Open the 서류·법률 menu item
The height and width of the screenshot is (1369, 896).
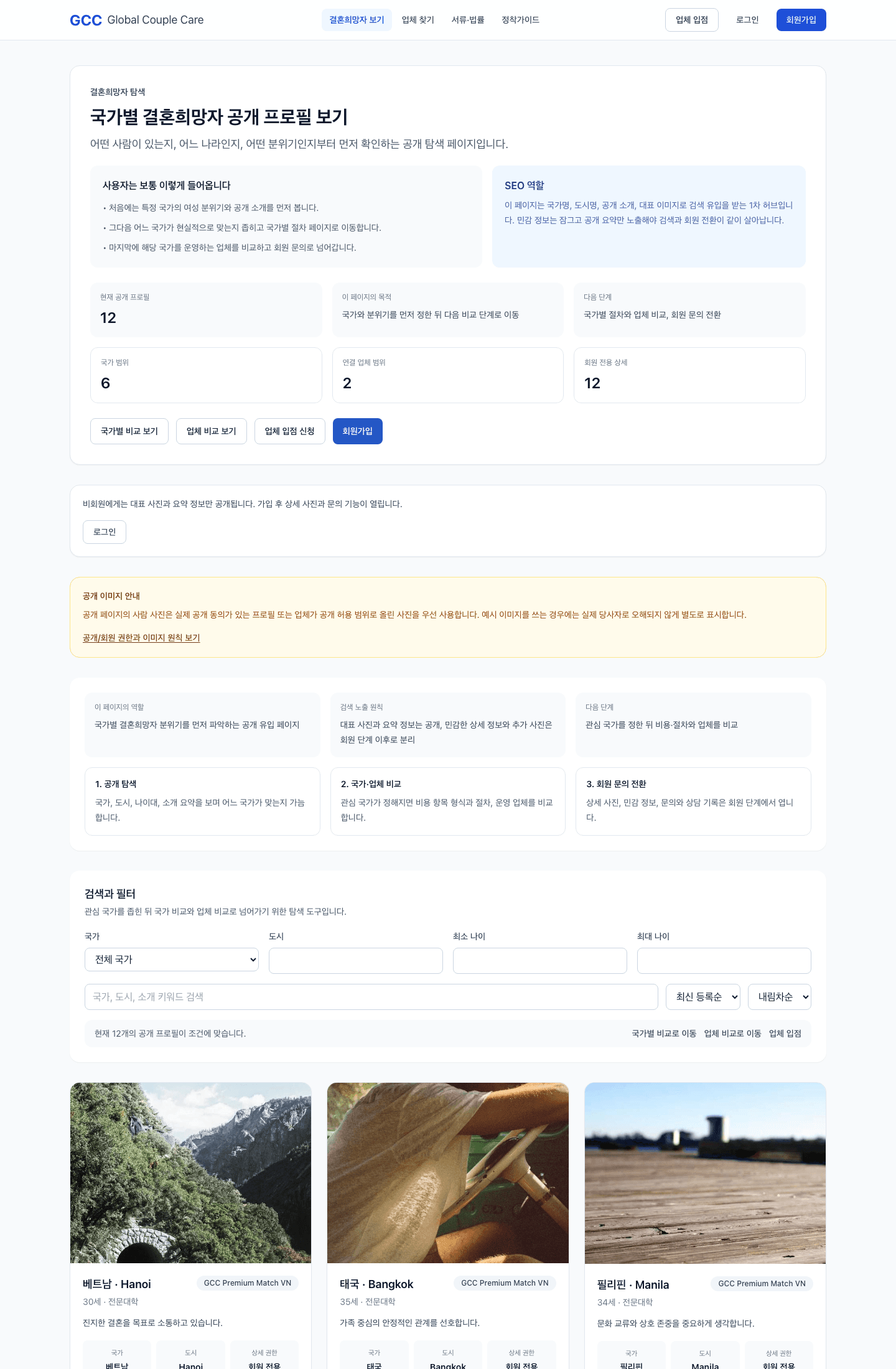click(468, 20)
